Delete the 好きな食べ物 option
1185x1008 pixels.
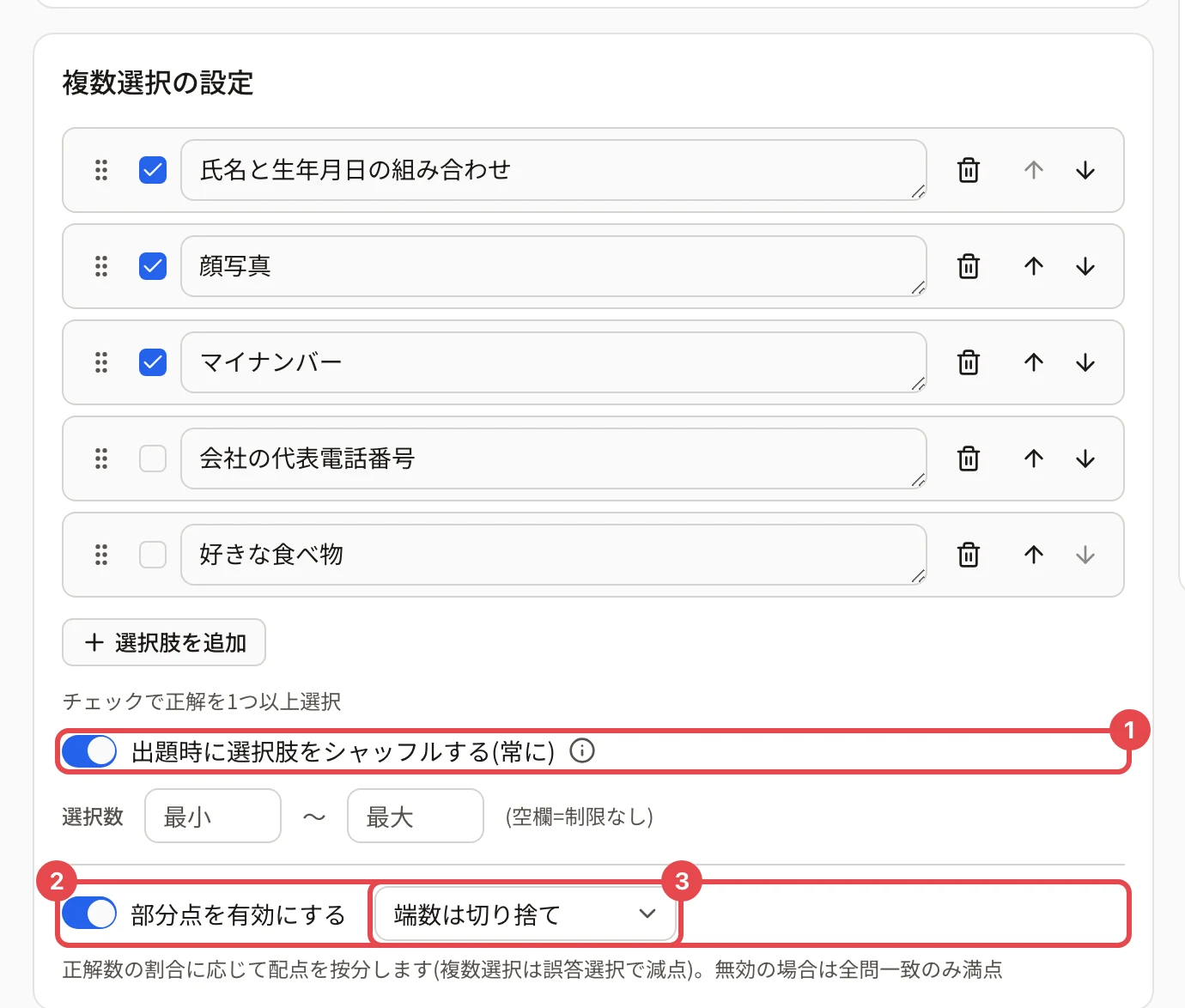pyautogui.click(x=969, y=555)
